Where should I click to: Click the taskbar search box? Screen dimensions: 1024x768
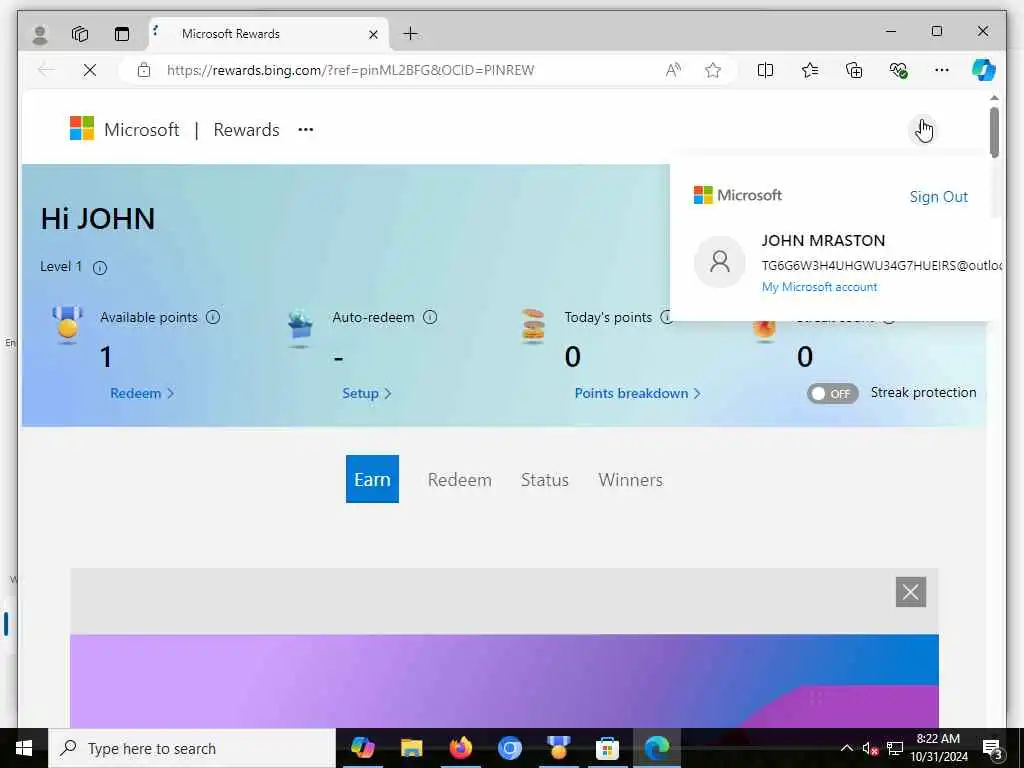click(192, 748)
